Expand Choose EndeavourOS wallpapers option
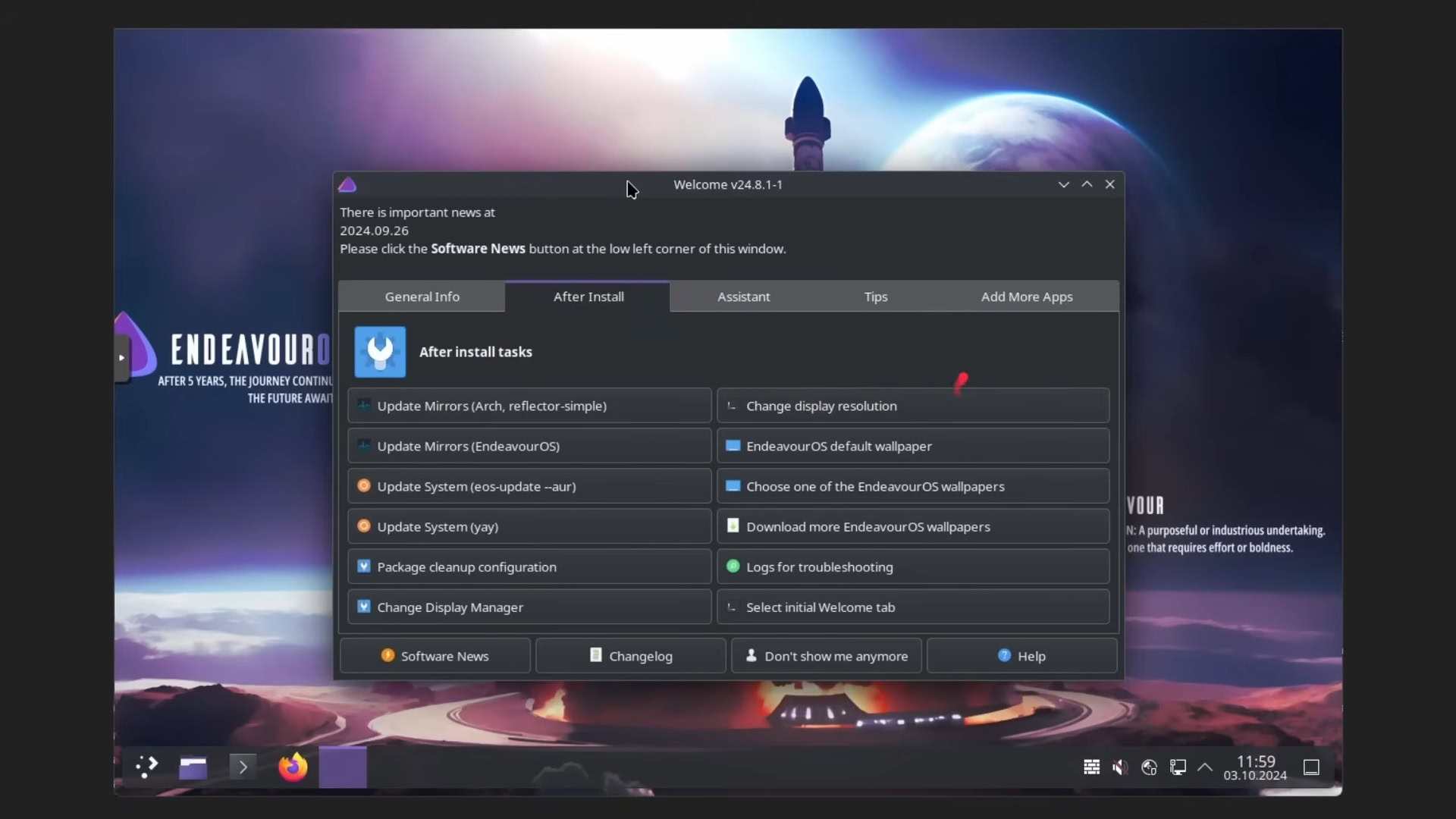This screenshot has height=819, width=1456. 911,485
